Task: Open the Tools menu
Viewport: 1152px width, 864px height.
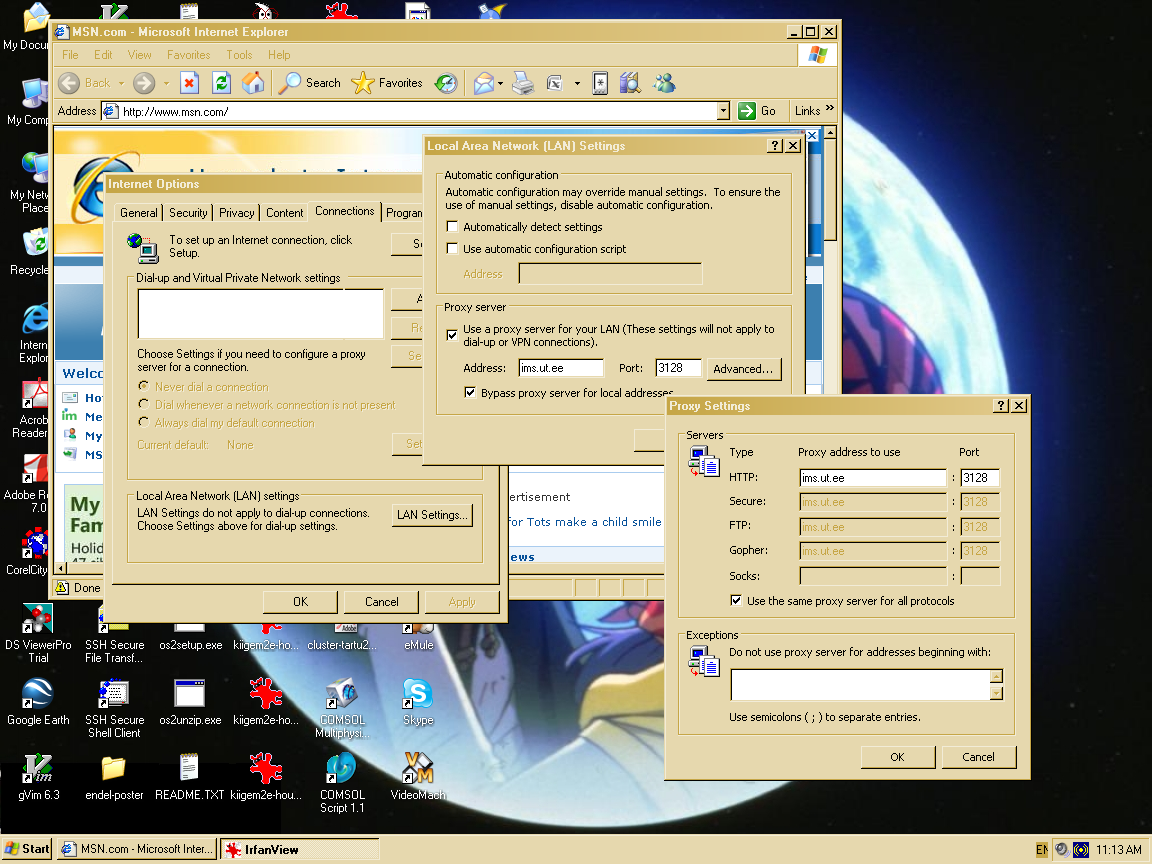Action: click(x=239, y=55)
